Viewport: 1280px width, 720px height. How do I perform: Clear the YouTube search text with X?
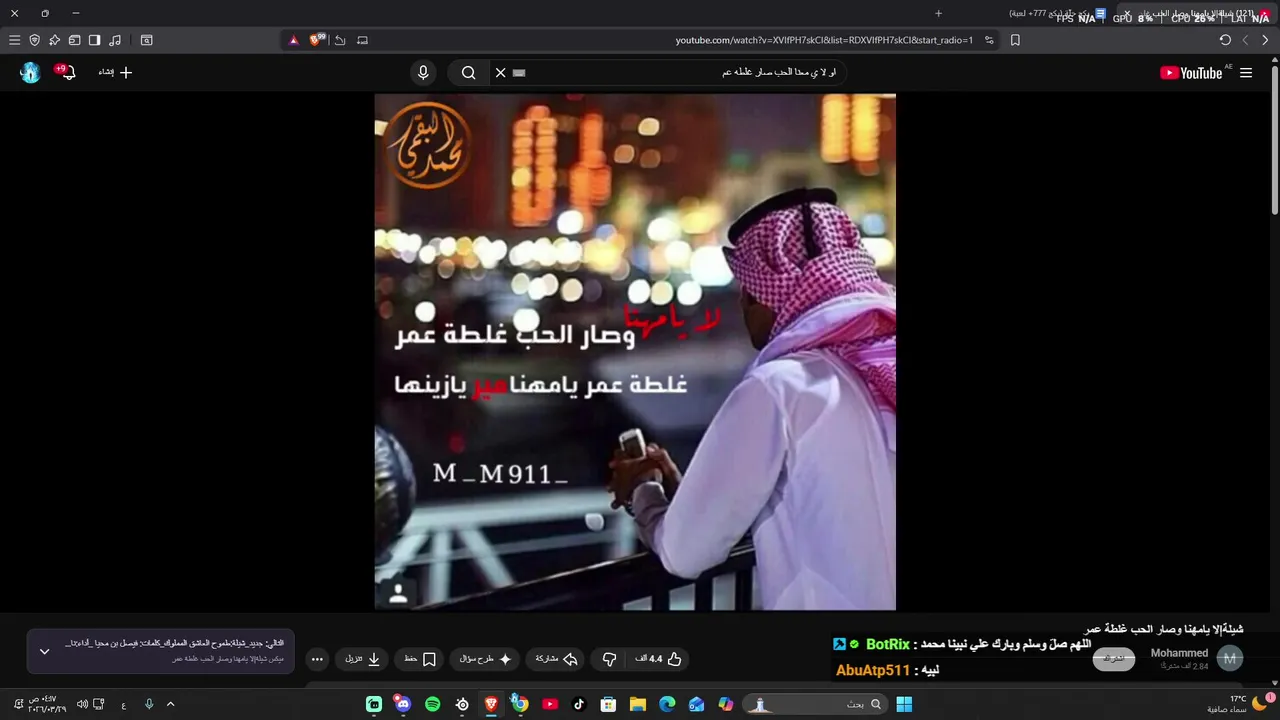[501, 72]
